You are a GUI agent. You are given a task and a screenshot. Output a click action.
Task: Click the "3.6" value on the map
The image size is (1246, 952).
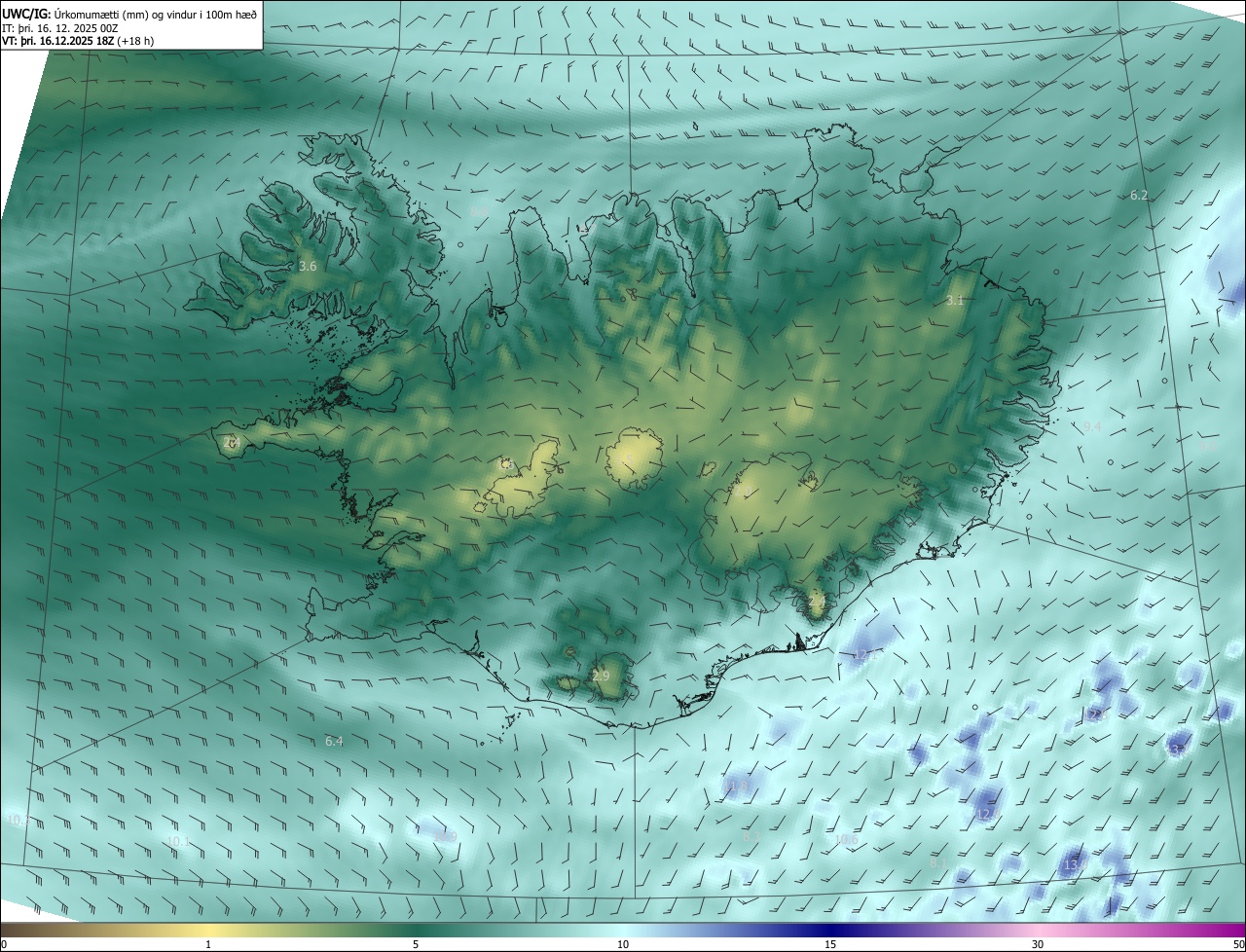[x=308, y=266]
